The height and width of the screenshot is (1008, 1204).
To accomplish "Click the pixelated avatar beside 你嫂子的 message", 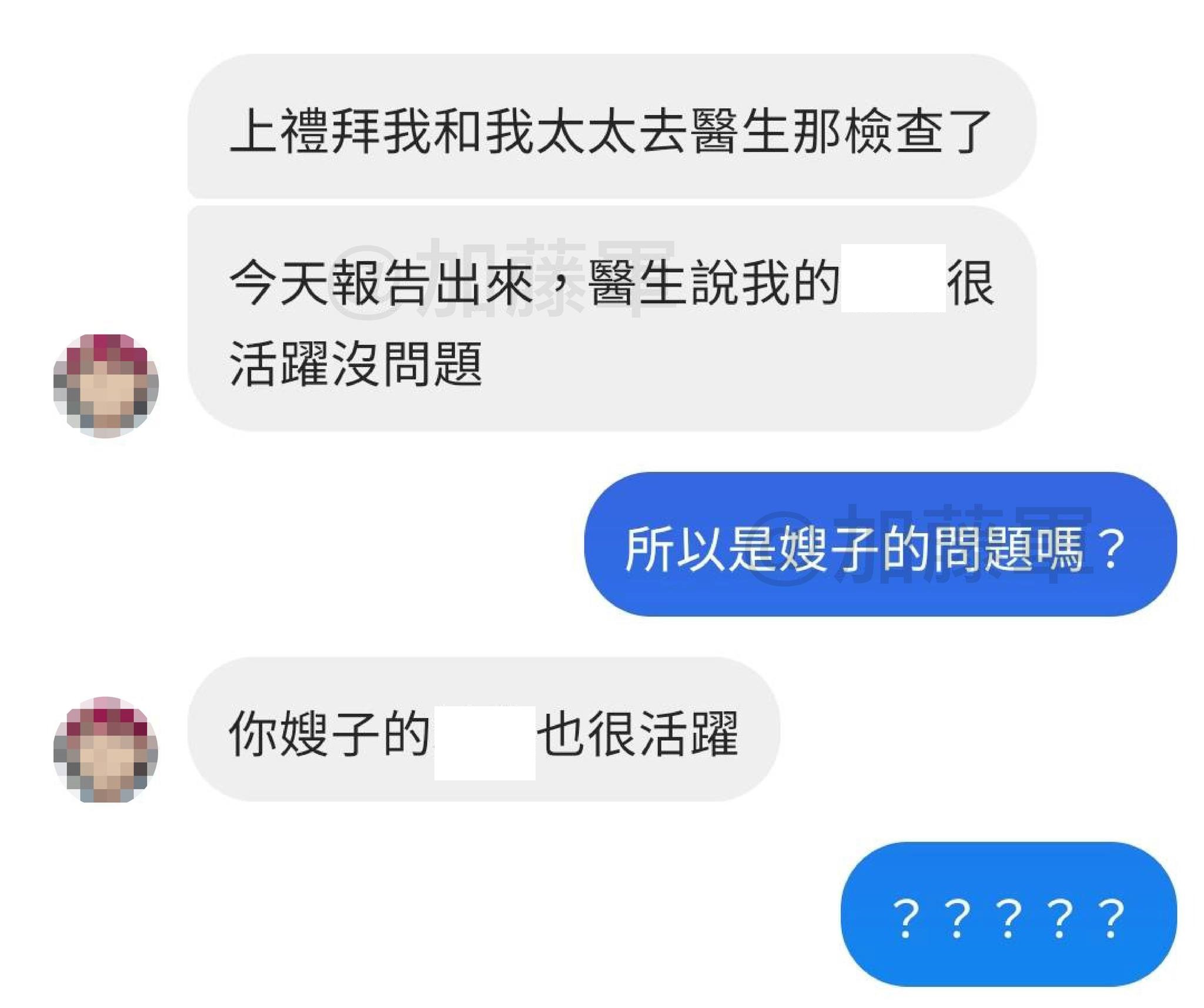I will tap(106, 749).
